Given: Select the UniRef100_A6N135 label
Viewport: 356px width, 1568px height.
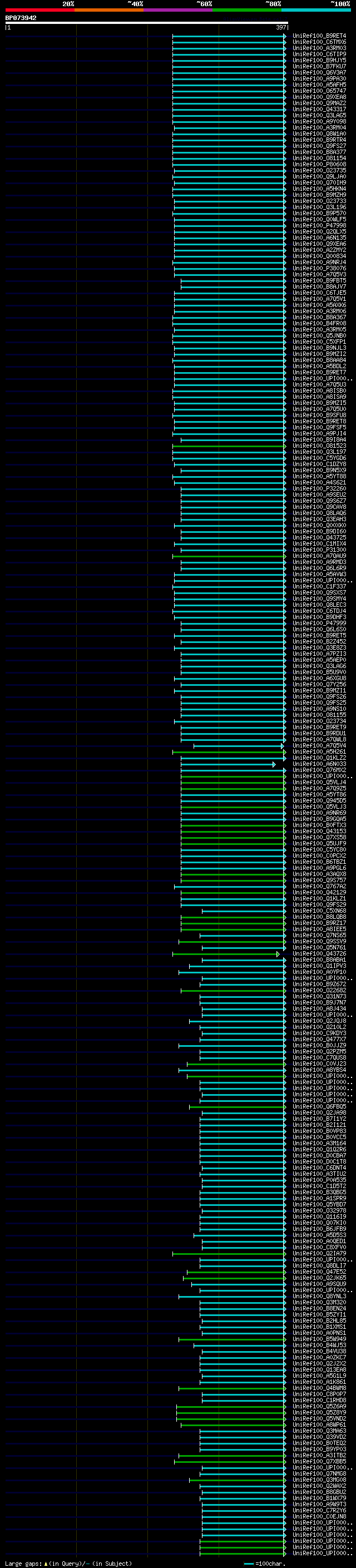Looking at the screenshot, I should 319,238.
